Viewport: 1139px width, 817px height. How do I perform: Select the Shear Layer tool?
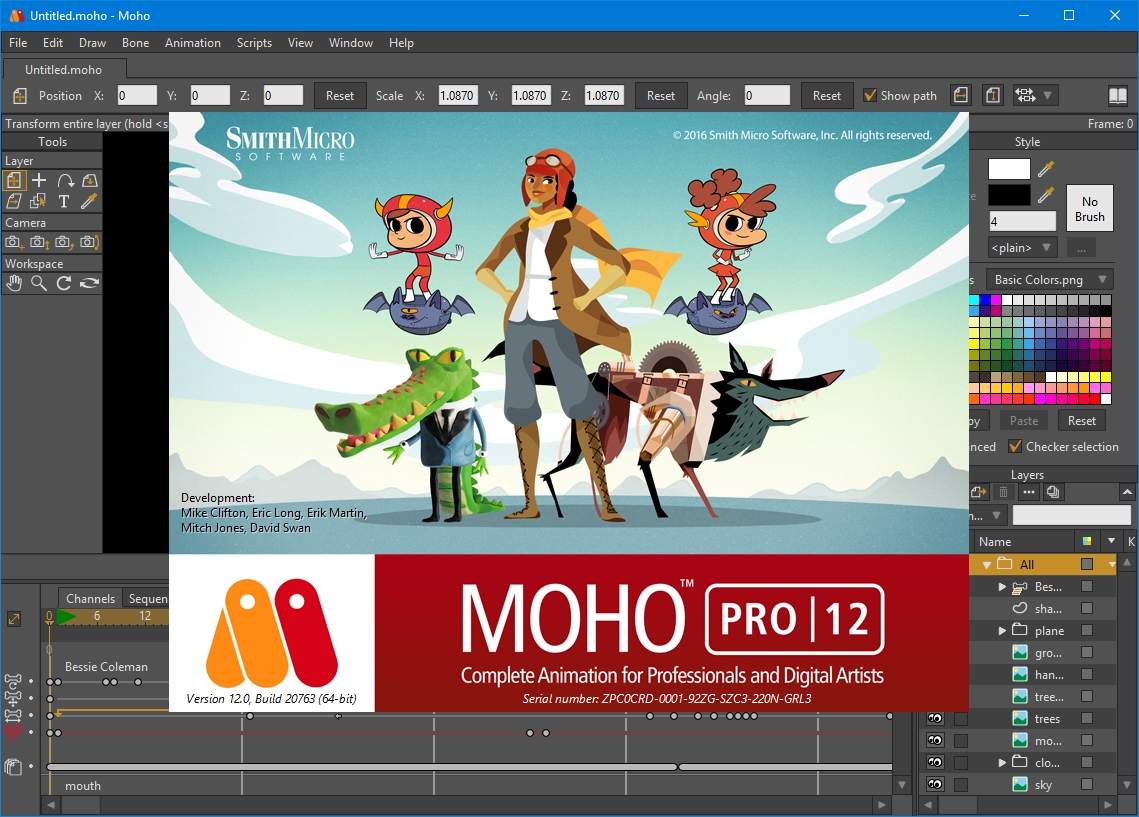click(15, 201)
